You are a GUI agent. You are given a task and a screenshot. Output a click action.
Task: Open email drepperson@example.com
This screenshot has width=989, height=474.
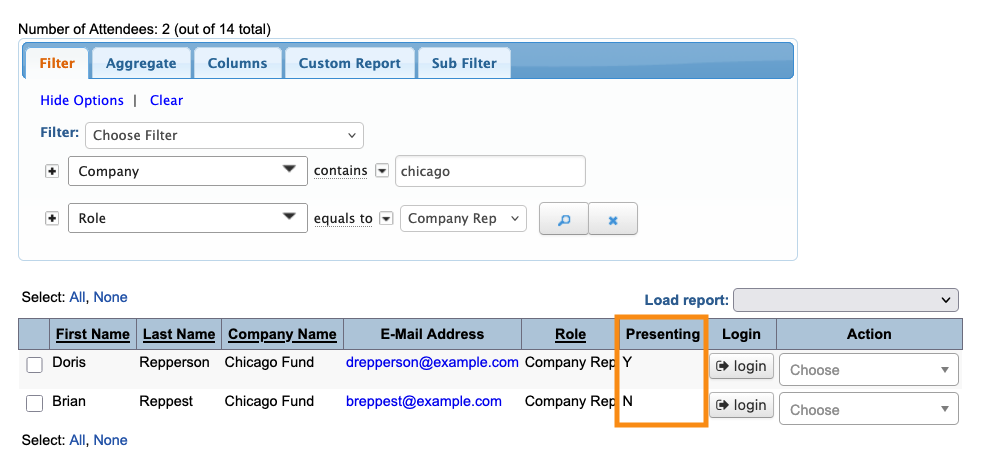(x=432, y=363)
